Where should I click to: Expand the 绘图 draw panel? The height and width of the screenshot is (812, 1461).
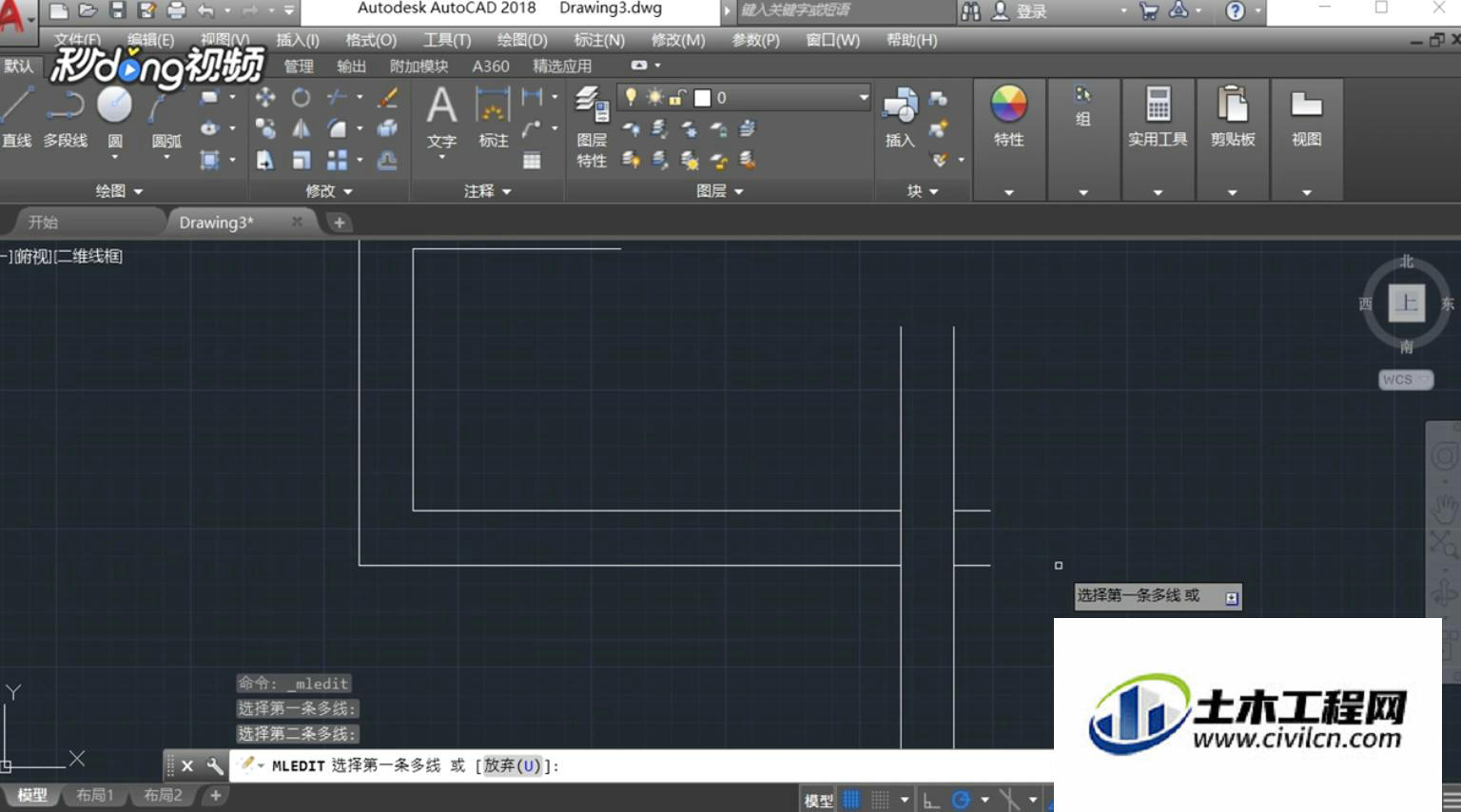119,191
